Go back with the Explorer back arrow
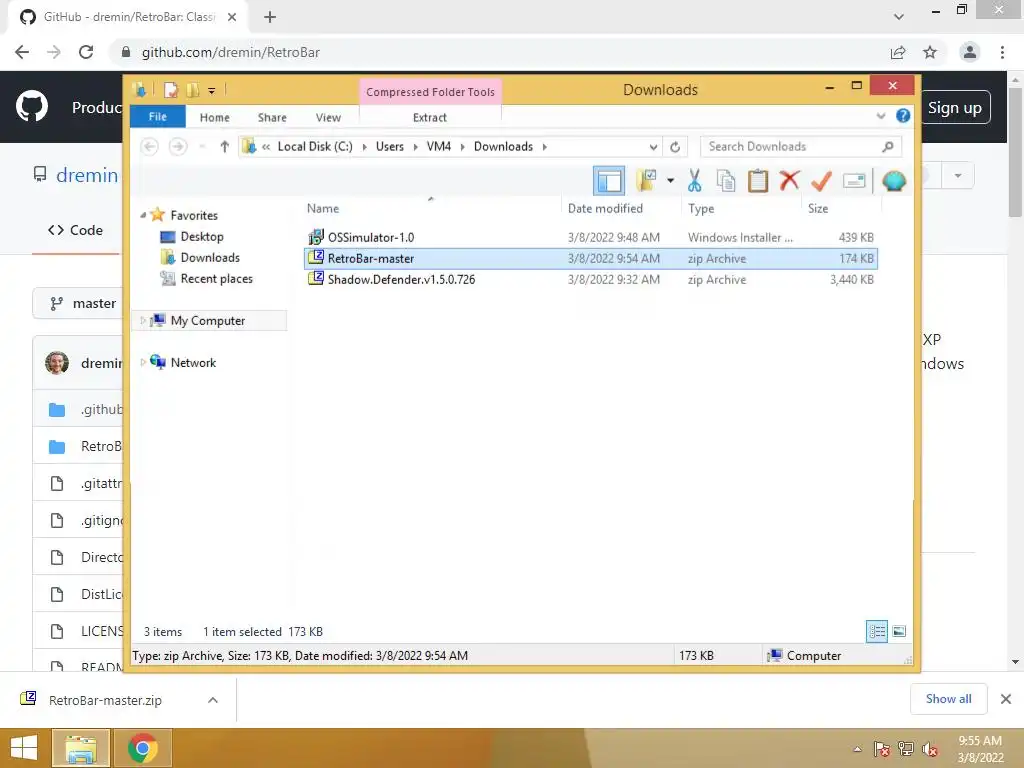Screen dimensions: 1024x768 click(150, 147)
